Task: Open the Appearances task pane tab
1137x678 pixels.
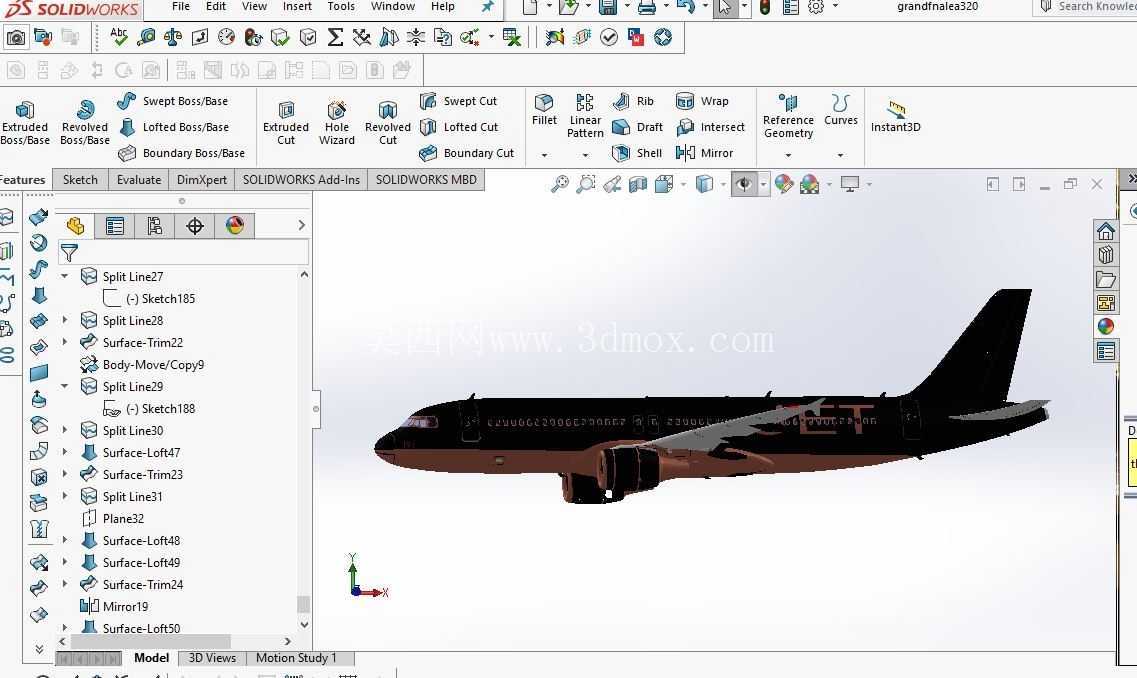Action: click(1105, 326)
